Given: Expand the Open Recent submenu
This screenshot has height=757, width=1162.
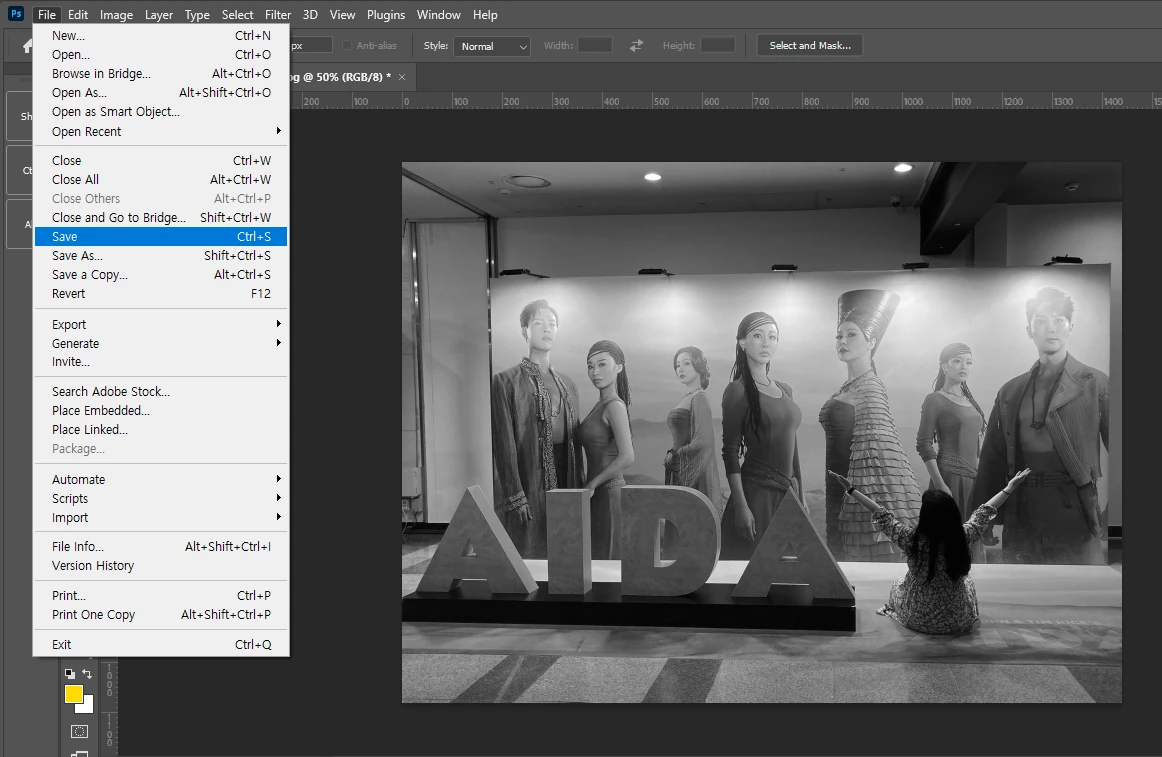Looking at the screenshot, I should [161, 131].
